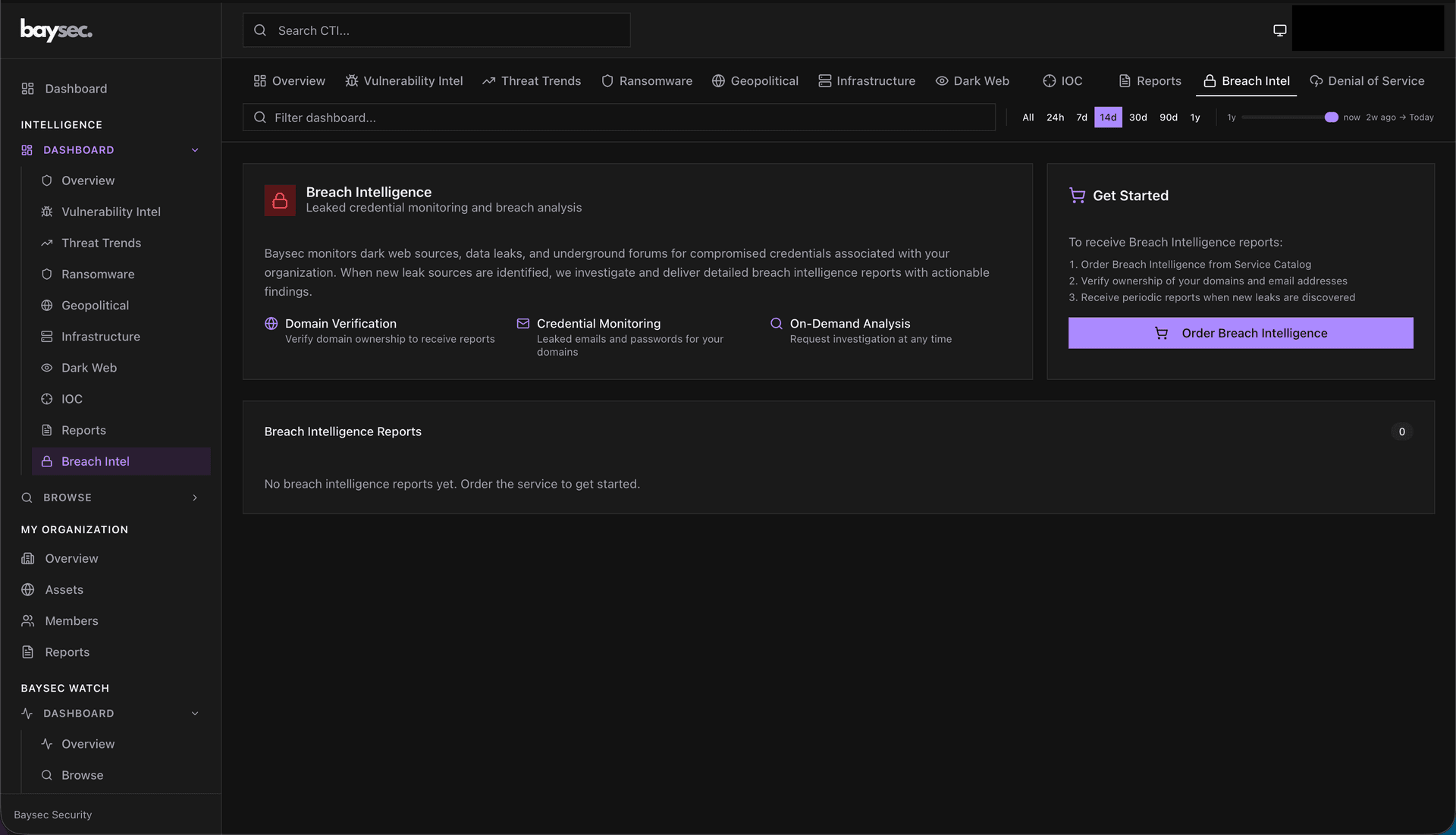This screenshot has width=1456, height=835.
Task: Click the red lock Breach Intelligence icon
Action: point(280,200)
